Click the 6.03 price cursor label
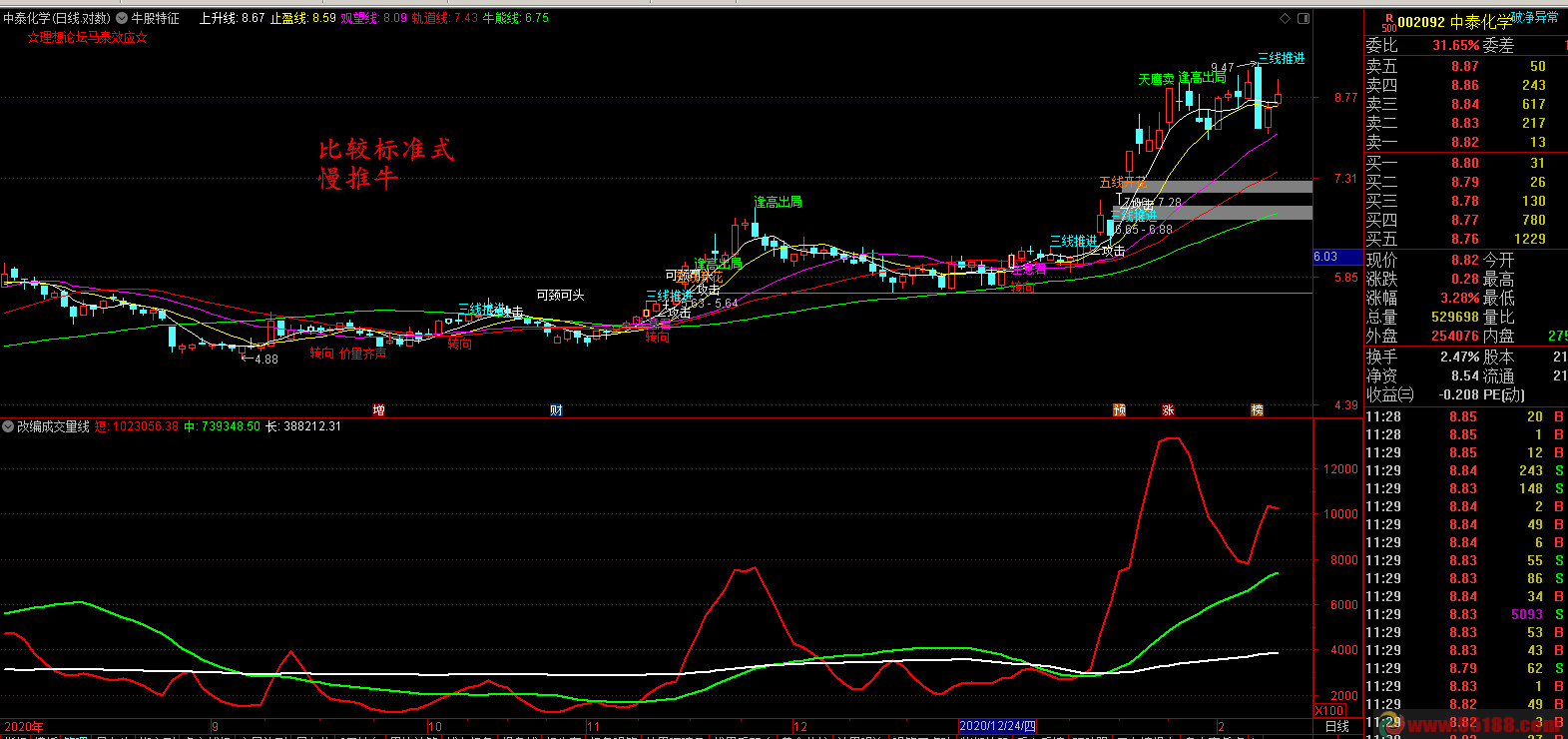Screen dimensions: 1568x739 pyautogui.click(x=1336, y=257)
